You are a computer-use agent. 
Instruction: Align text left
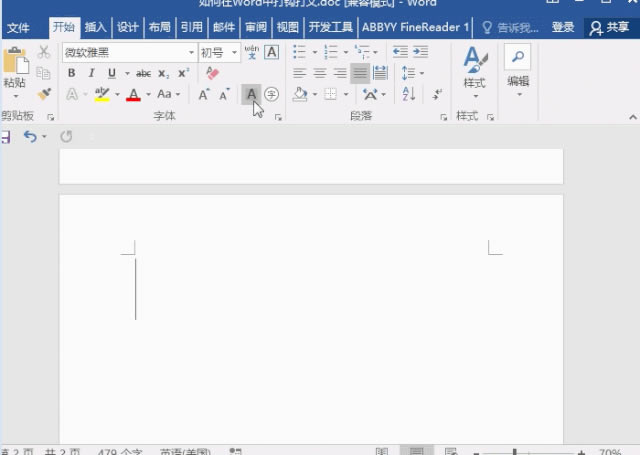tap(300, 73)
